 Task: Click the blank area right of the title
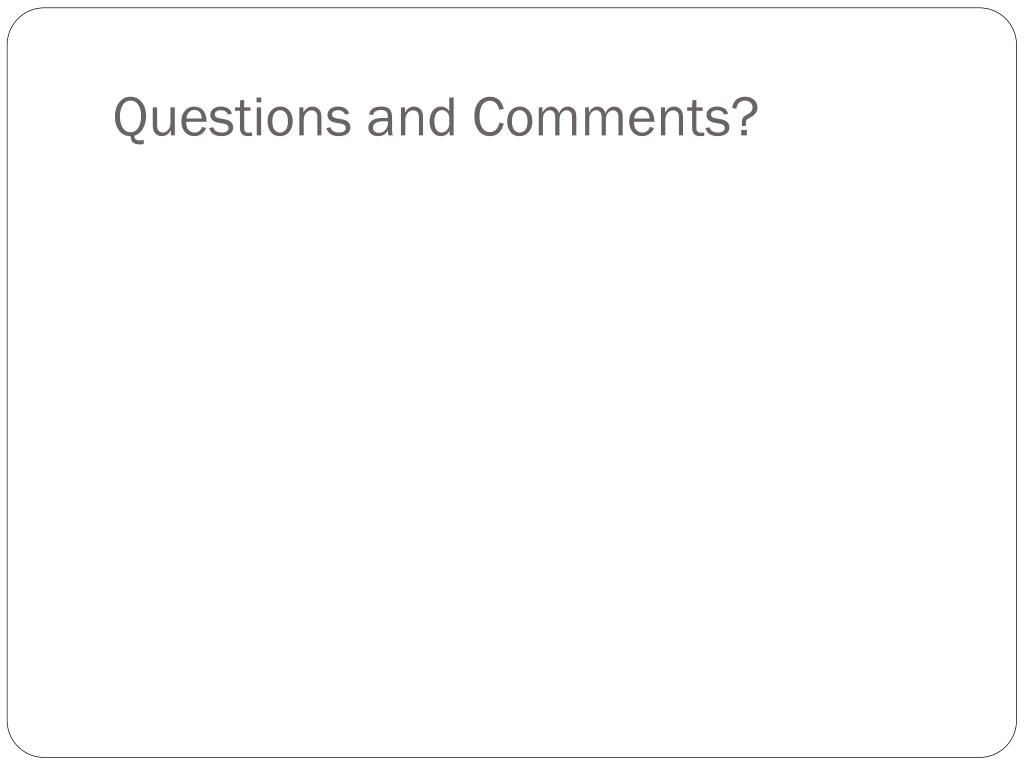tap(882, 118)
